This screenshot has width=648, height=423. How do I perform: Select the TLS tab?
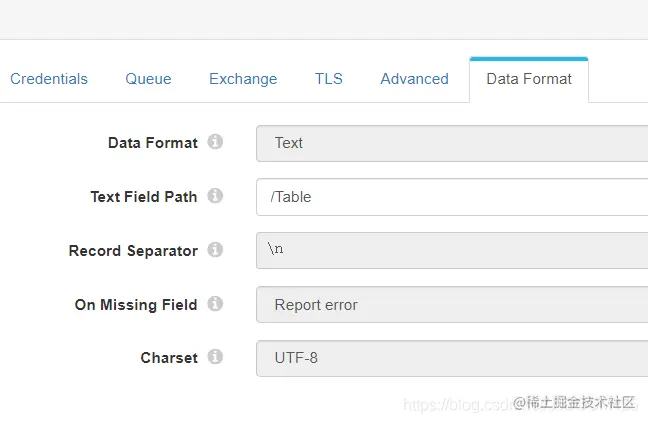[329, 79]
